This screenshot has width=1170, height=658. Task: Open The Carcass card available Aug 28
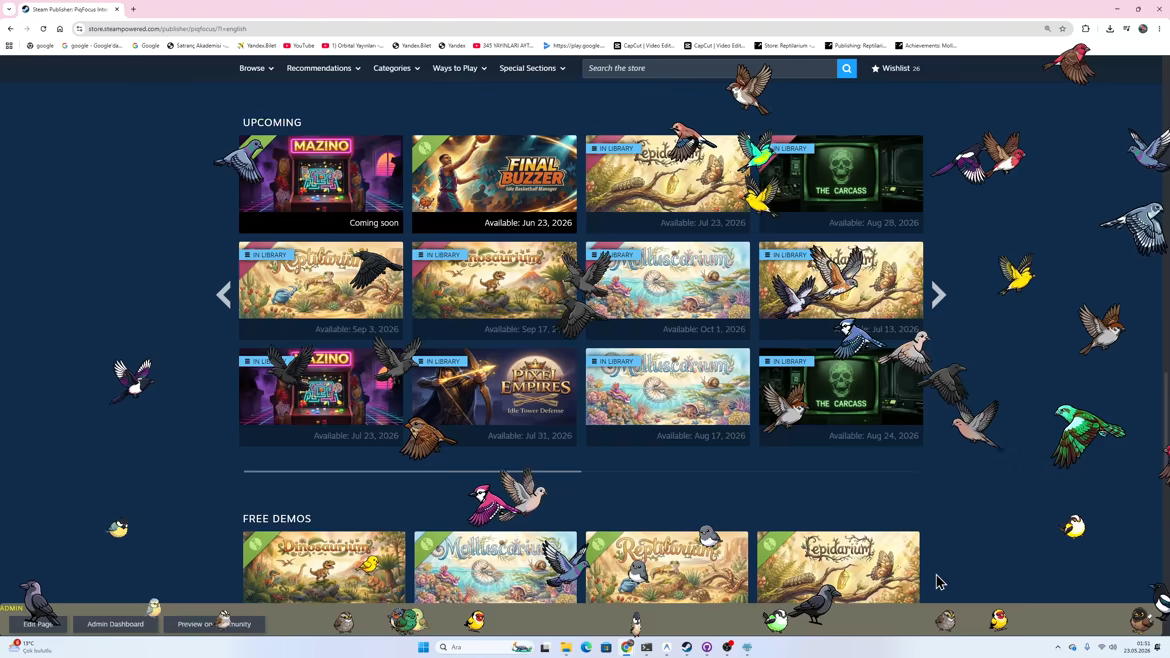[841, 184]
